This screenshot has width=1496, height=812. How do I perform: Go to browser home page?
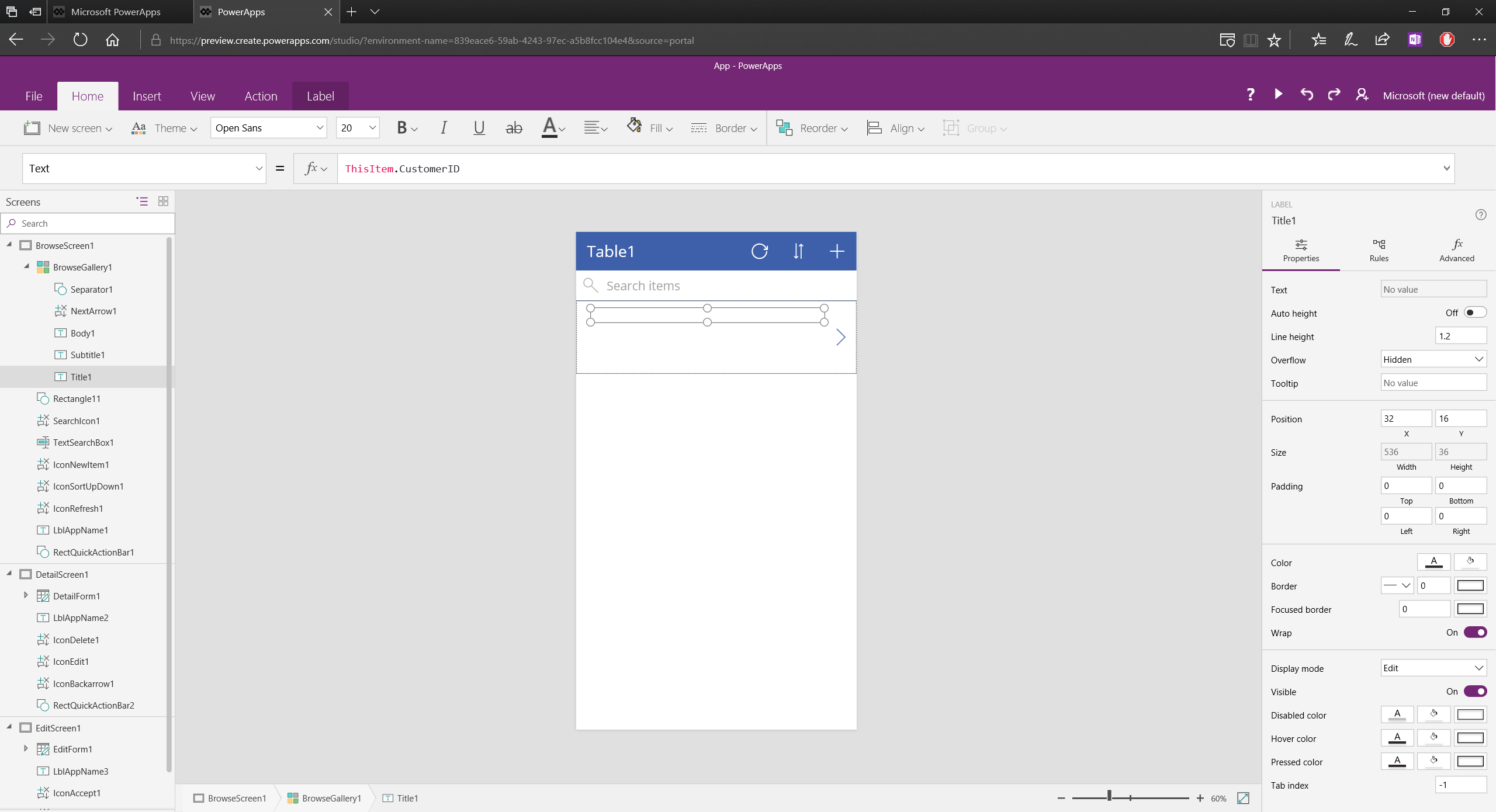pos(112,40)
